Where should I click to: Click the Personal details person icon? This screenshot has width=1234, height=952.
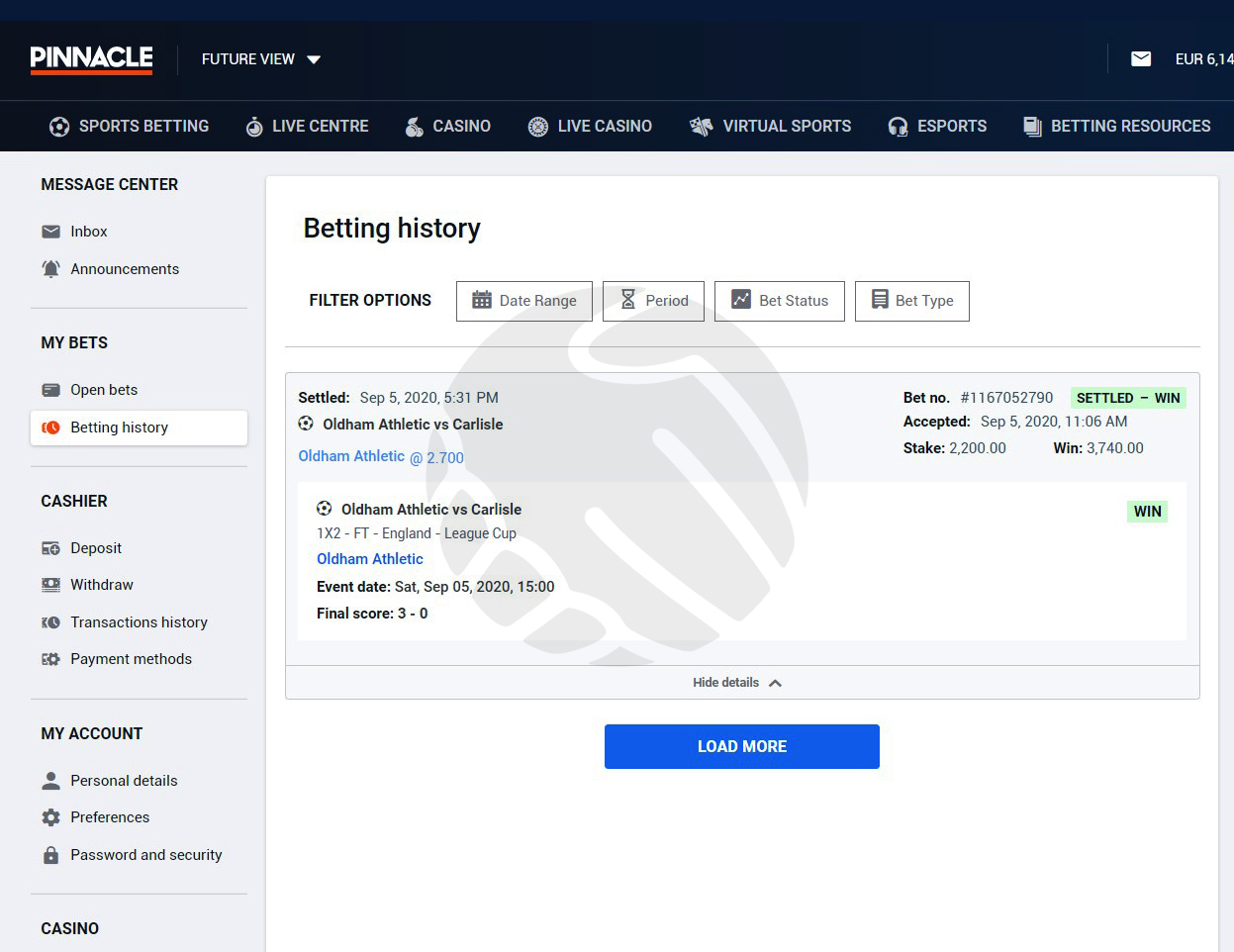51,781
